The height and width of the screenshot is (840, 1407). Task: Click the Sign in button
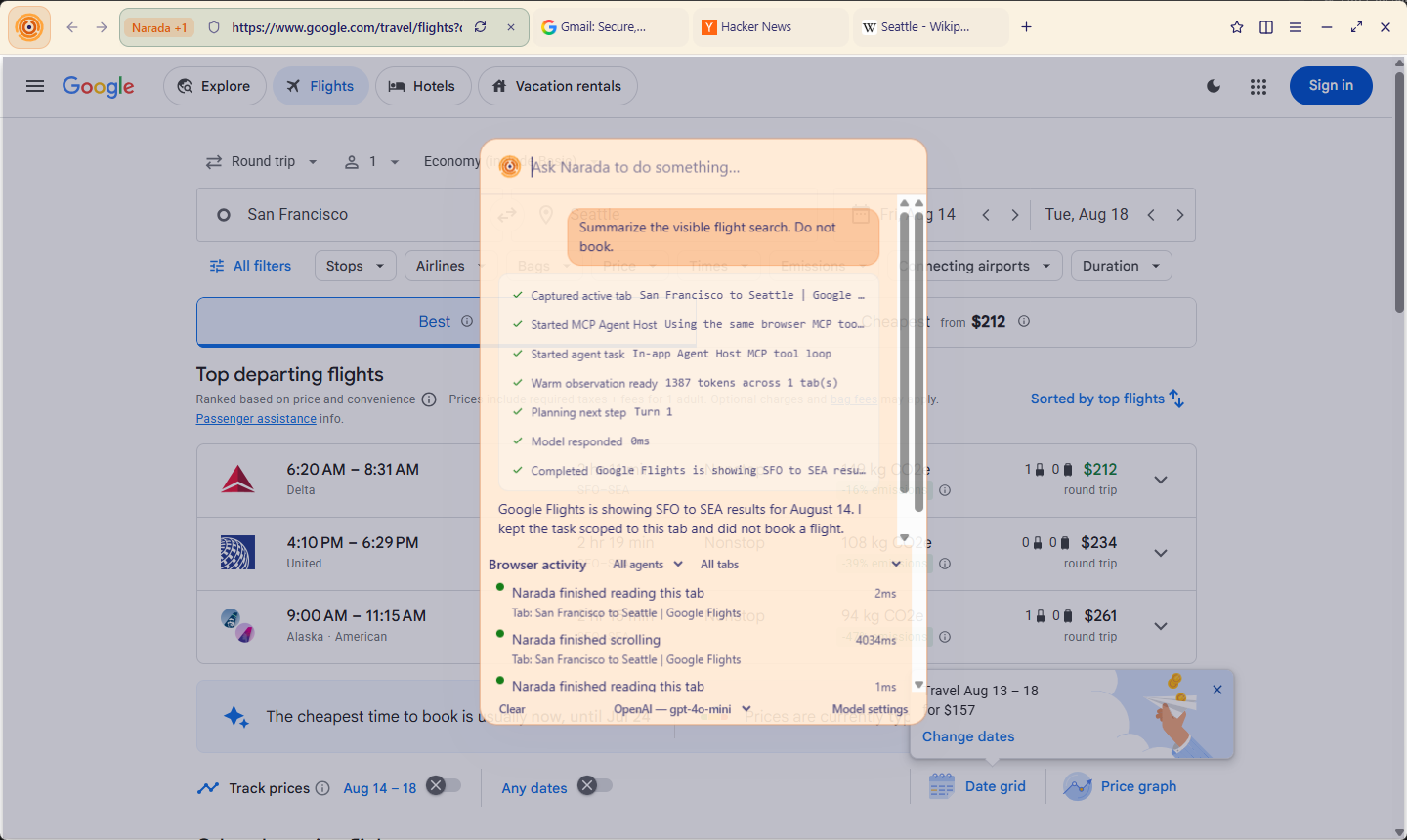[1331, 86]
